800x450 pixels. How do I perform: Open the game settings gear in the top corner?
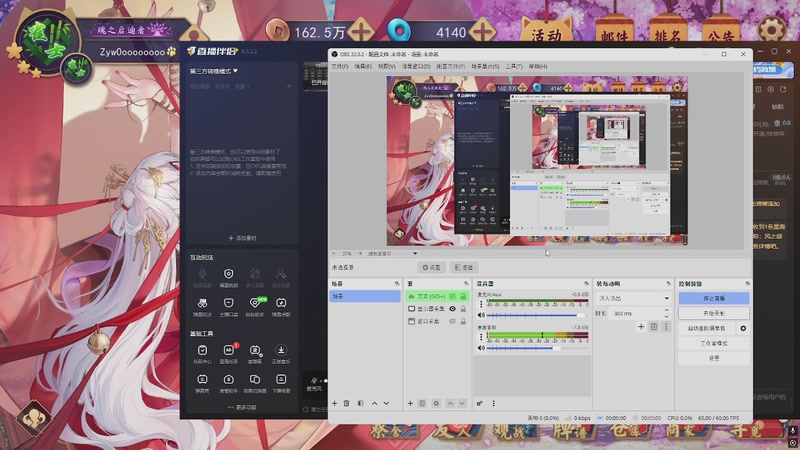(771, 29)
